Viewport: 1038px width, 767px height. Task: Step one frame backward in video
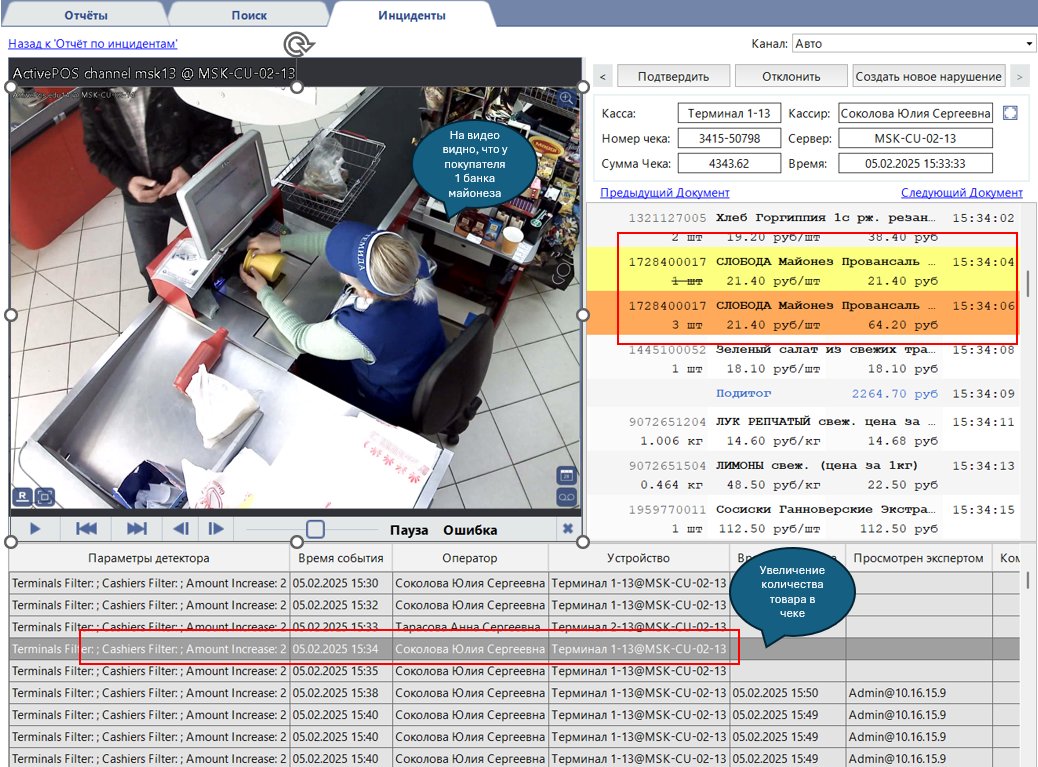click(181, 529)
